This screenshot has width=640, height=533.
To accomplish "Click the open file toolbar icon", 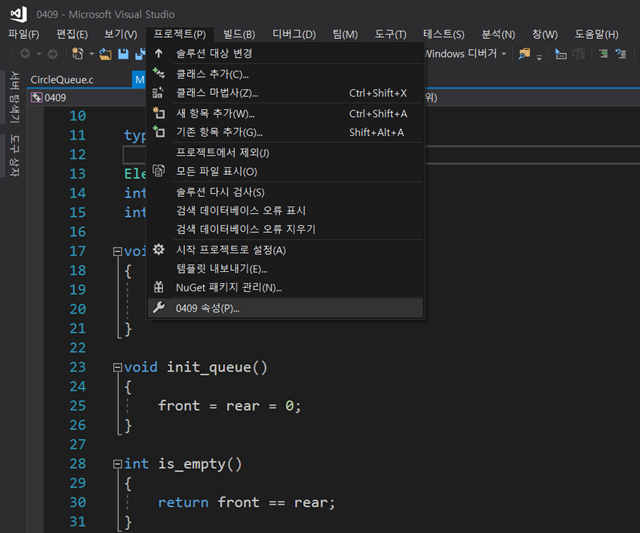I will (x=105, y=53).
